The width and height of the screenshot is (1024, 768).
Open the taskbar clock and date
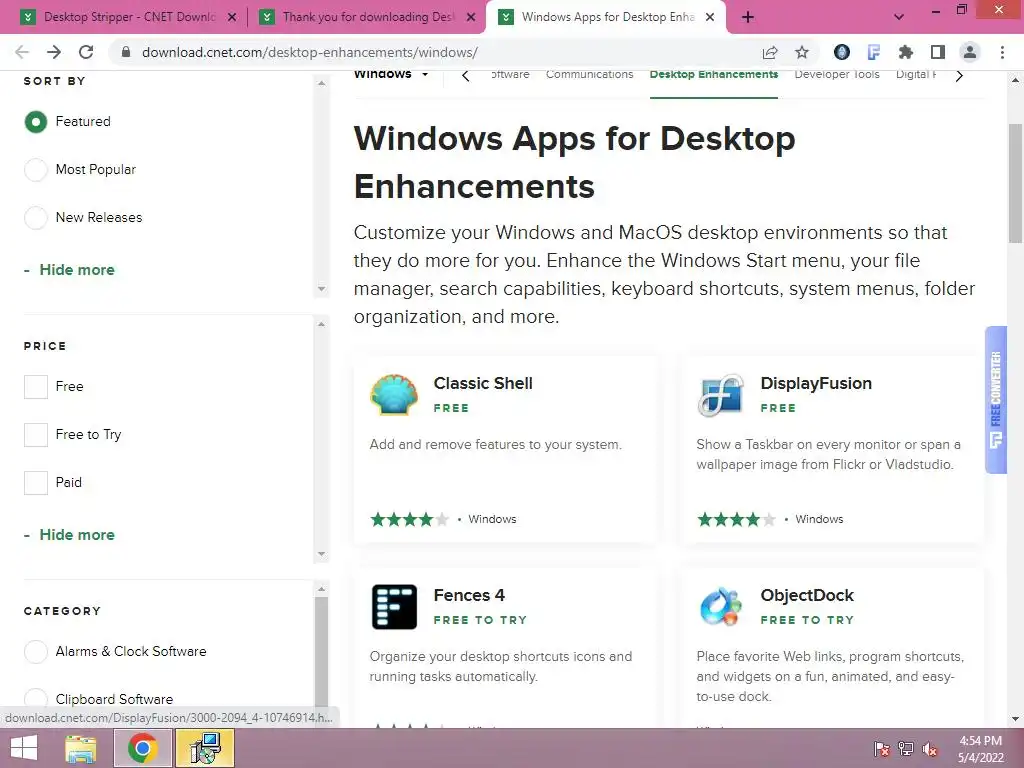(980, 749)
